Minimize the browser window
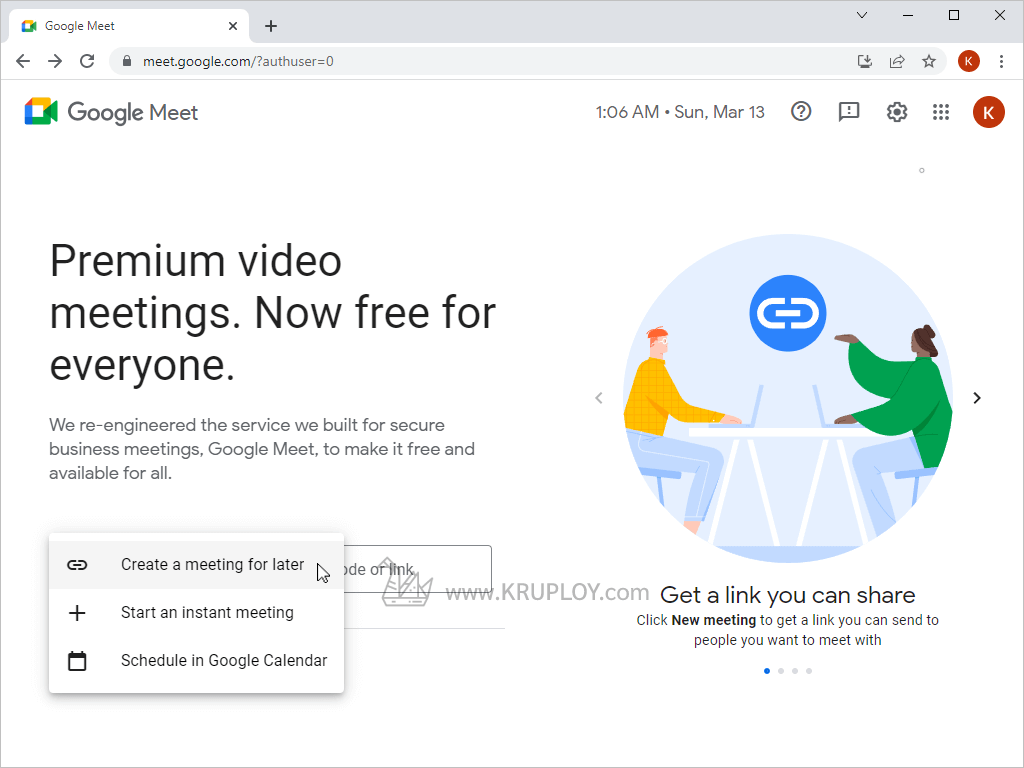The width and height of the screenshot is (1024, 768). [x=908, y=15]
